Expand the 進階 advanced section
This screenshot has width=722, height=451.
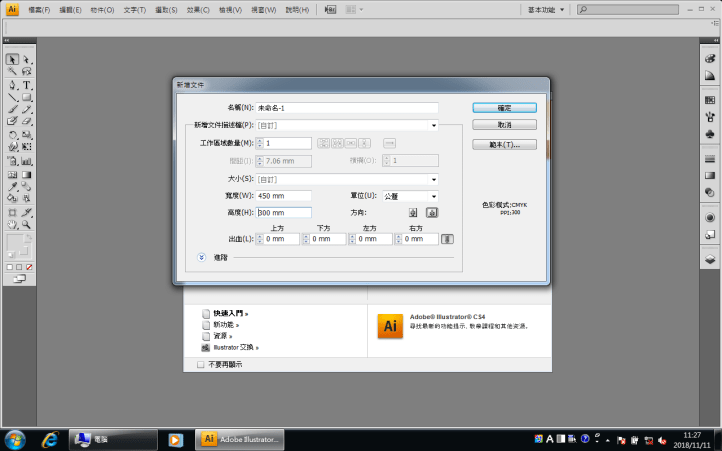pyautogui.click(x=202, y=257)
